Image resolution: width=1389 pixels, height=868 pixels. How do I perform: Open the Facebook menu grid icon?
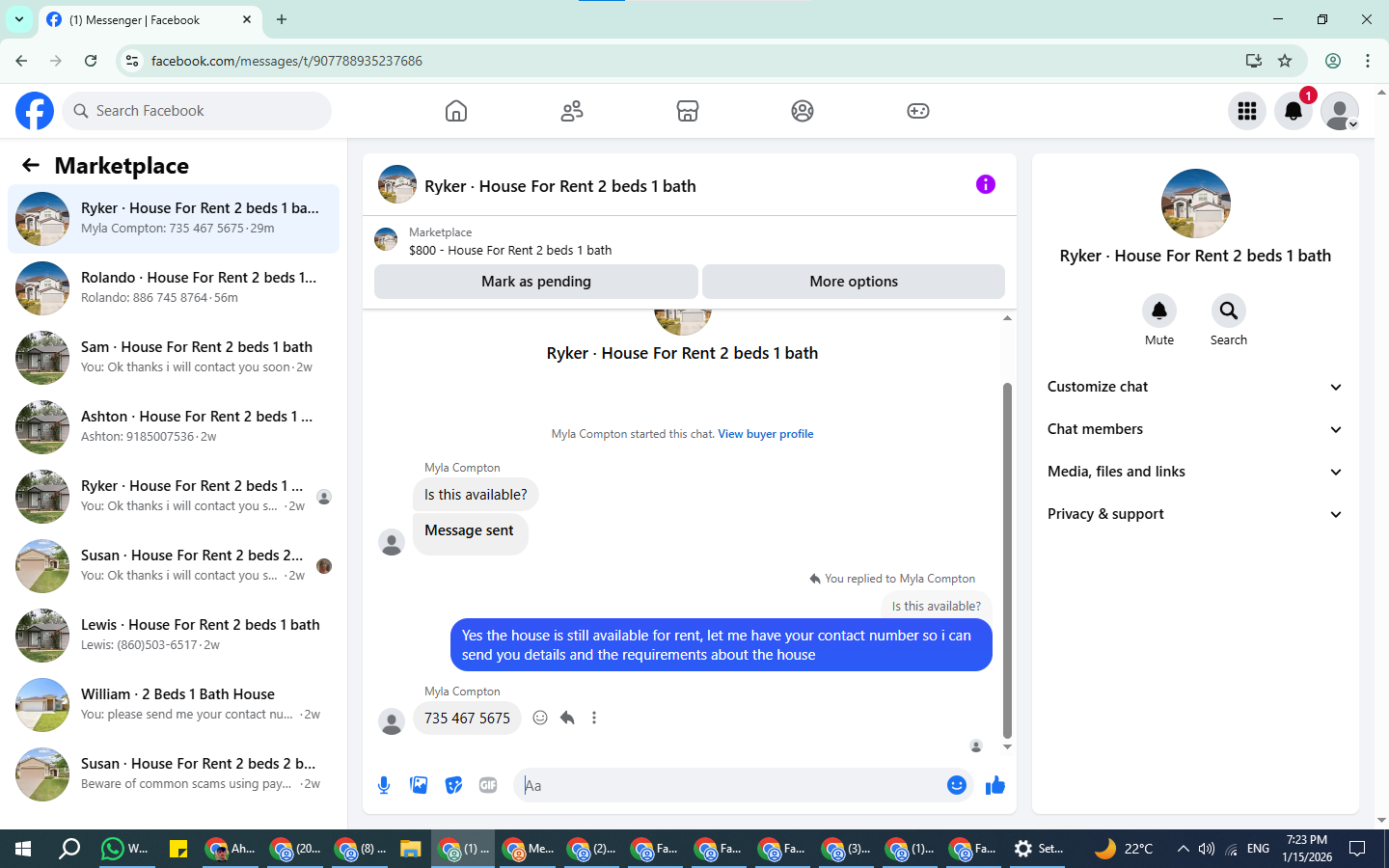click(1247, 111)
